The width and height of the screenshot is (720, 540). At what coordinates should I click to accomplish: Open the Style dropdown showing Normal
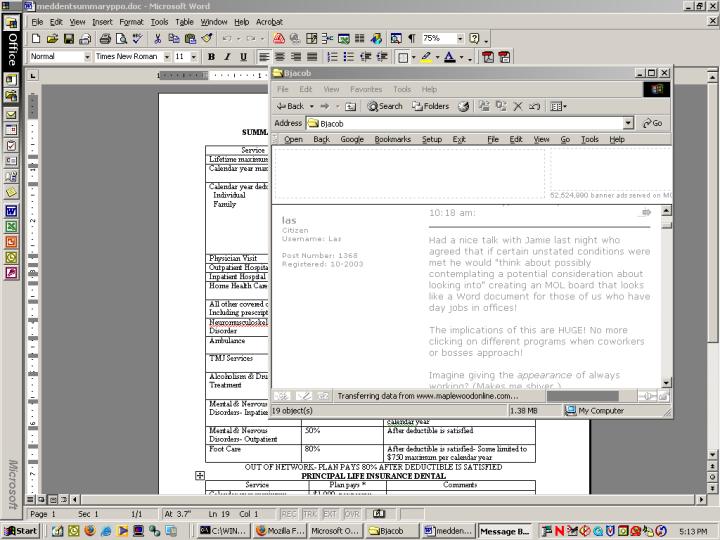87,57
